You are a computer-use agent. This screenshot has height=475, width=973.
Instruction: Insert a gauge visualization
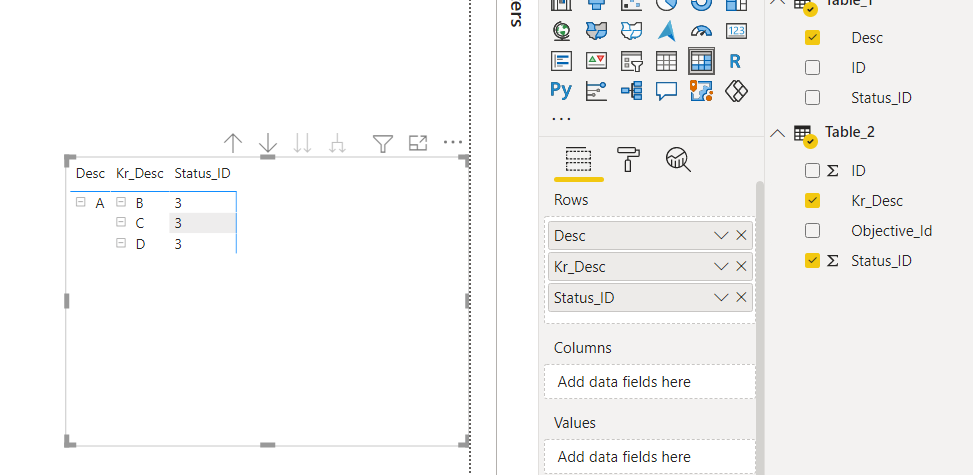click(x=701, y=30)
